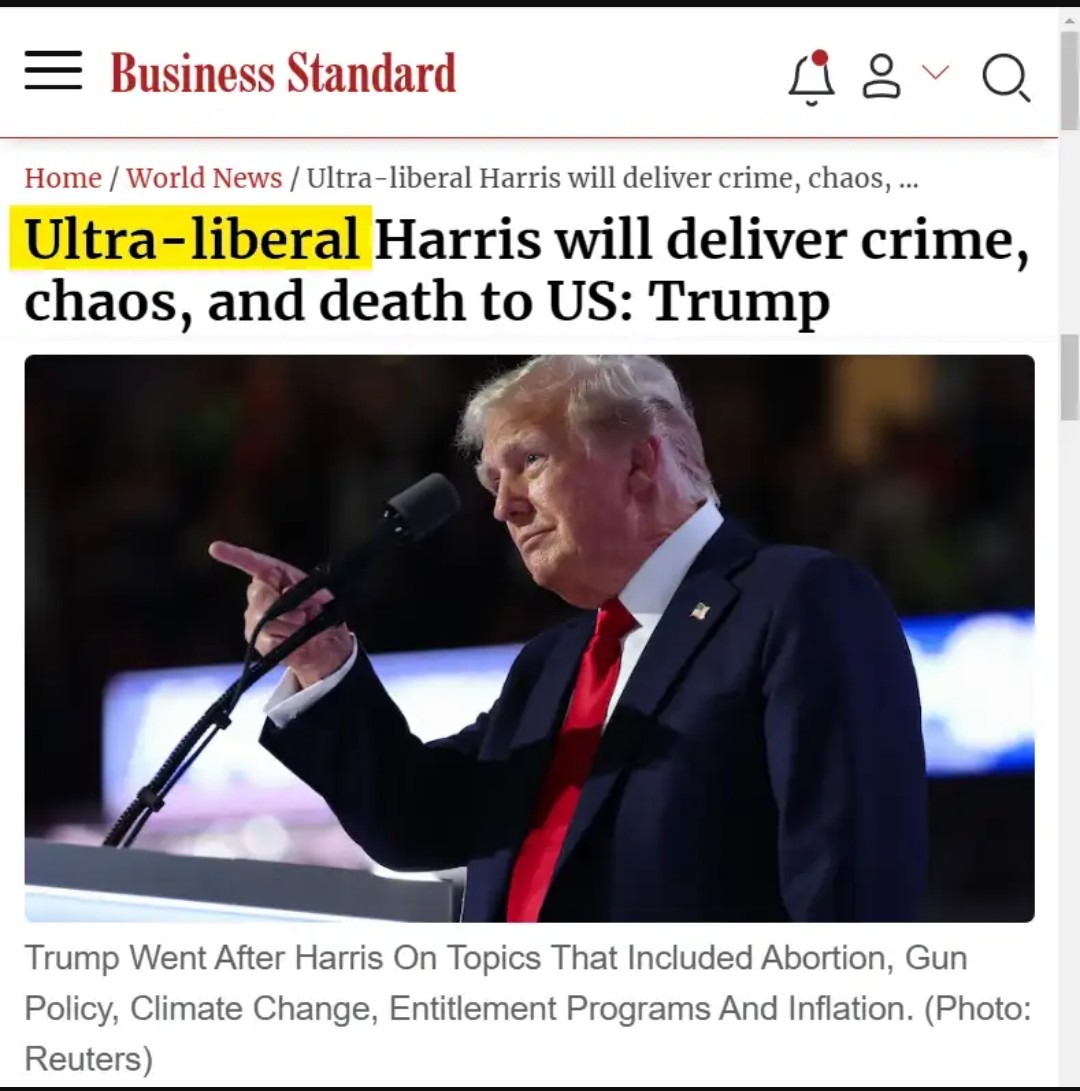This screenshot has height=1091, width=1080.
Task: Go to Home breadcrumb link
Action: click(x=63, y=178)
